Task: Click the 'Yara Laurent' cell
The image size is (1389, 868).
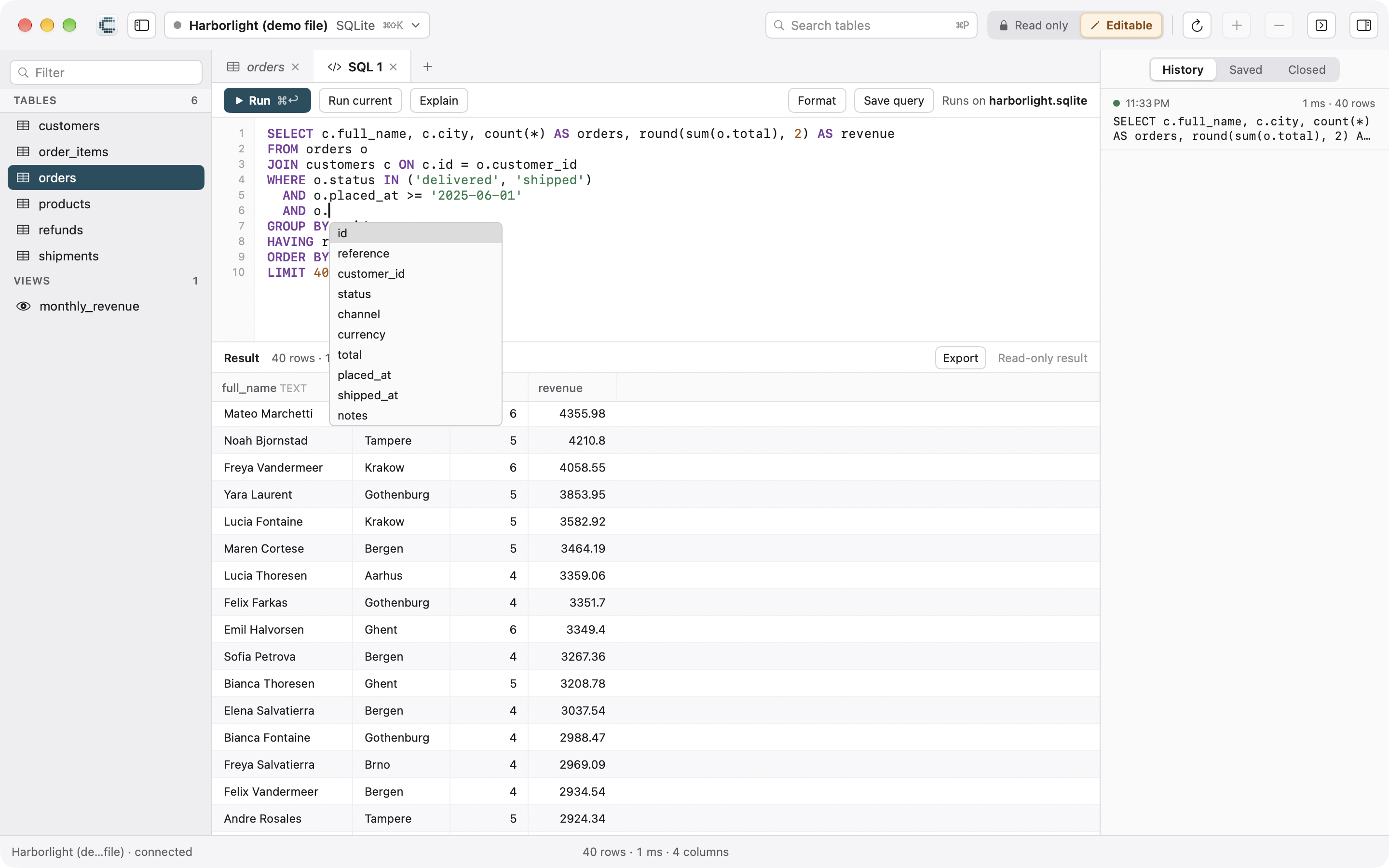Action: pyautogui.click(x=283, y=494)
